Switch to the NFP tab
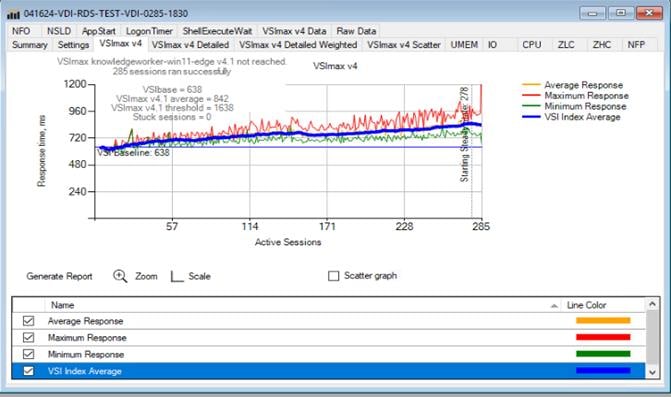Screen dimensions: 671x397 coord(636,45)
